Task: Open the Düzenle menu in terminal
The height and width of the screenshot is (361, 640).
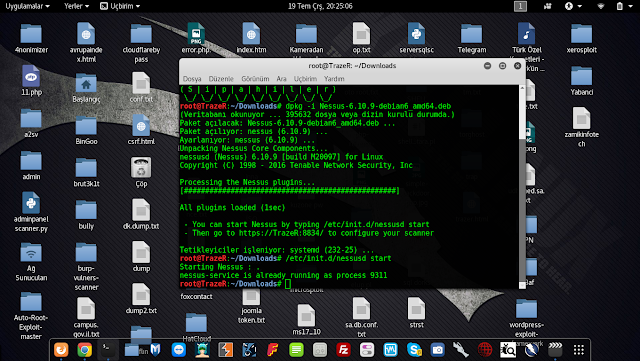Action: [221, 79]
